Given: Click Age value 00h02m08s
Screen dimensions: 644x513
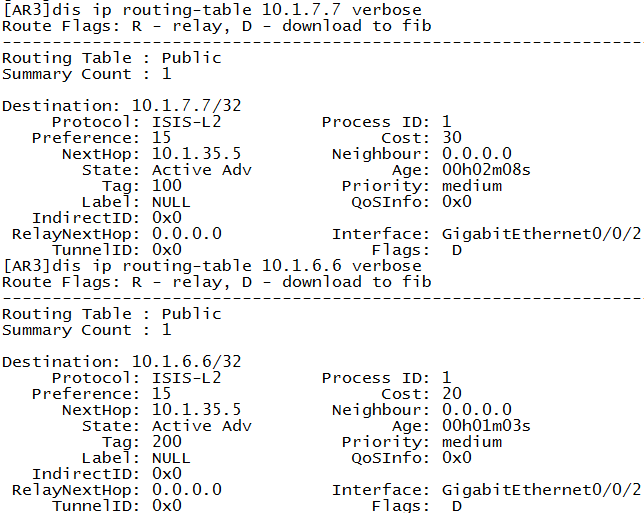Looking at the screenshot, I should (x=486, y=170).
